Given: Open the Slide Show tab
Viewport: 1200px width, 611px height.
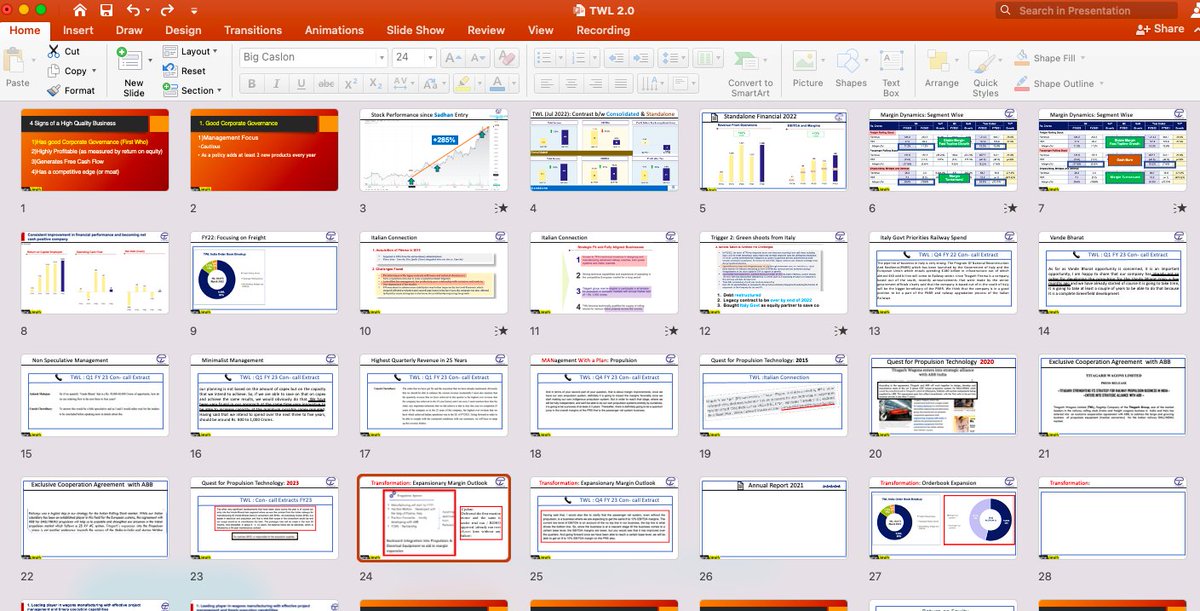Looking at the screenshot, I should coord(417,30).
